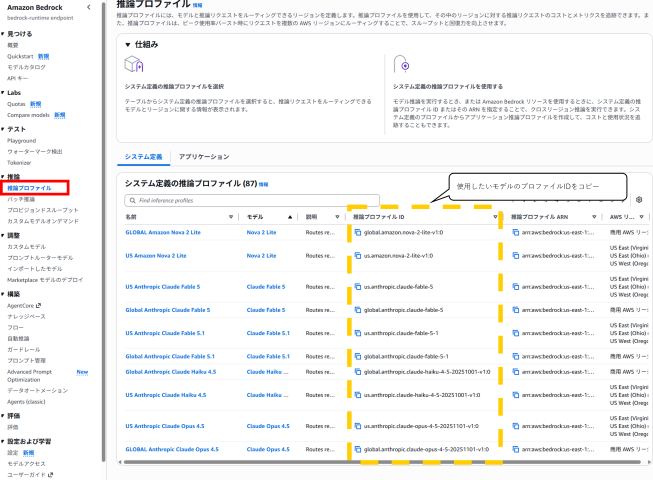Switch to アプリケーション tab
Image resolution: width=653 pixels, height=480 pixels.
coord(204,157)
